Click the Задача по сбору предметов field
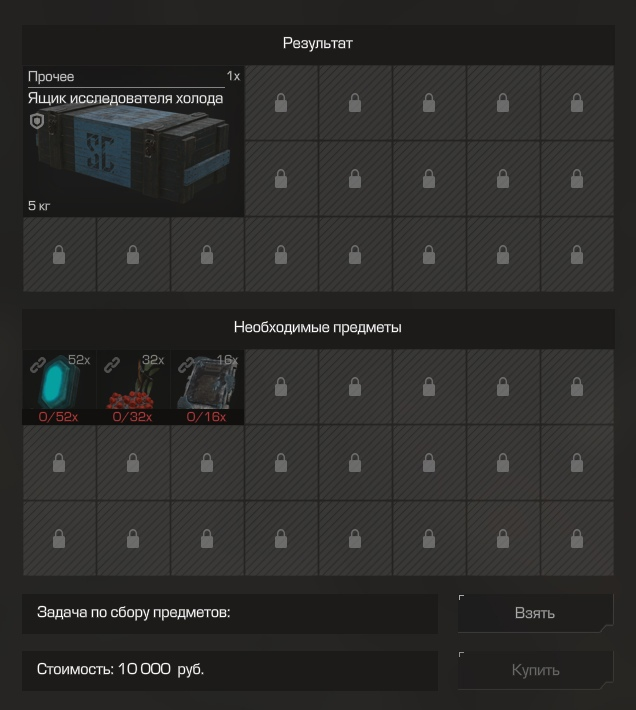Image resolution: width=636 pixels, height=710 pixels. [x=230, y=613]
